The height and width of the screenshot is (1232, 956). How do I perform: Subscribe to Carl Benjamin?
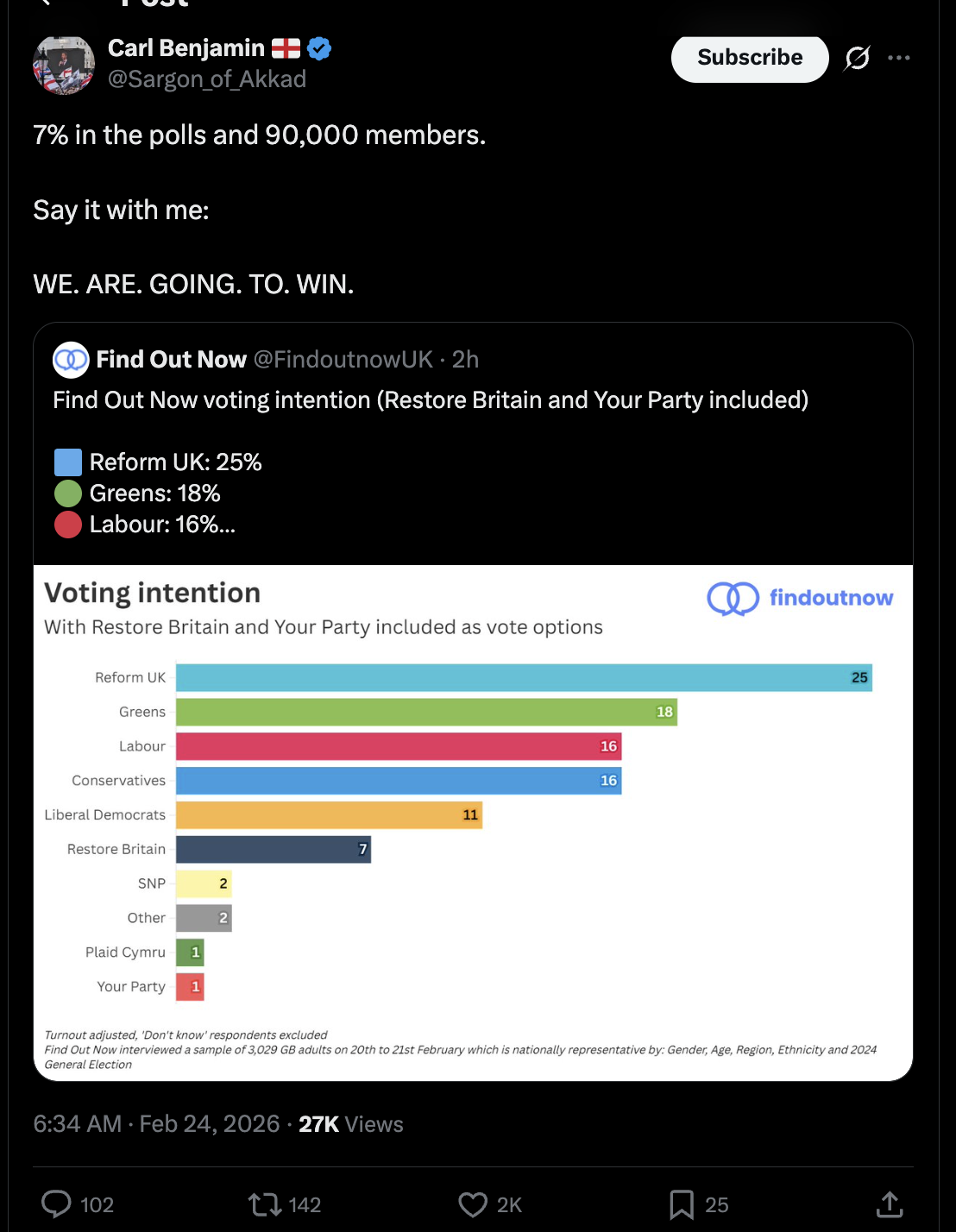pos(750,58)
